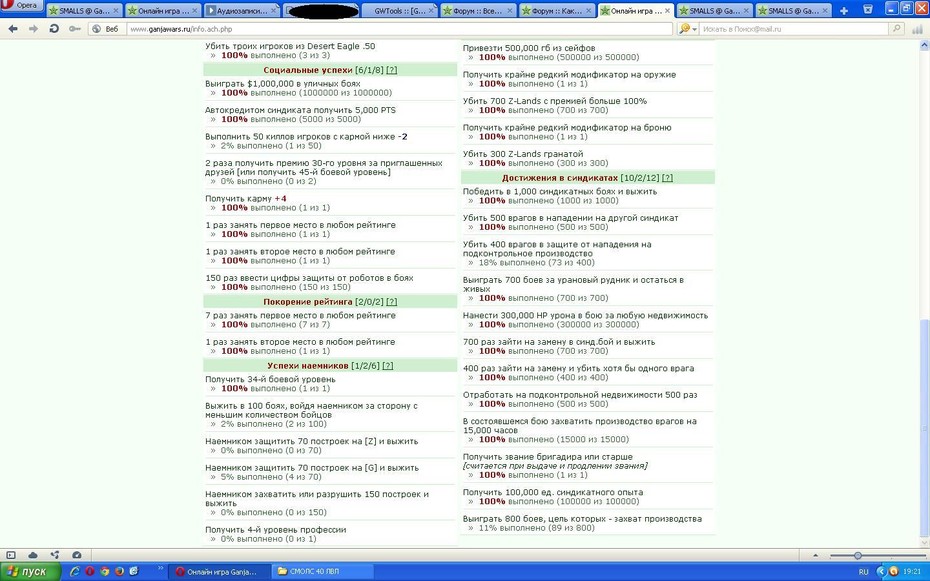Open the Opera main menu button
Viewport: 930px width, 581px height.
pos(21,5)
